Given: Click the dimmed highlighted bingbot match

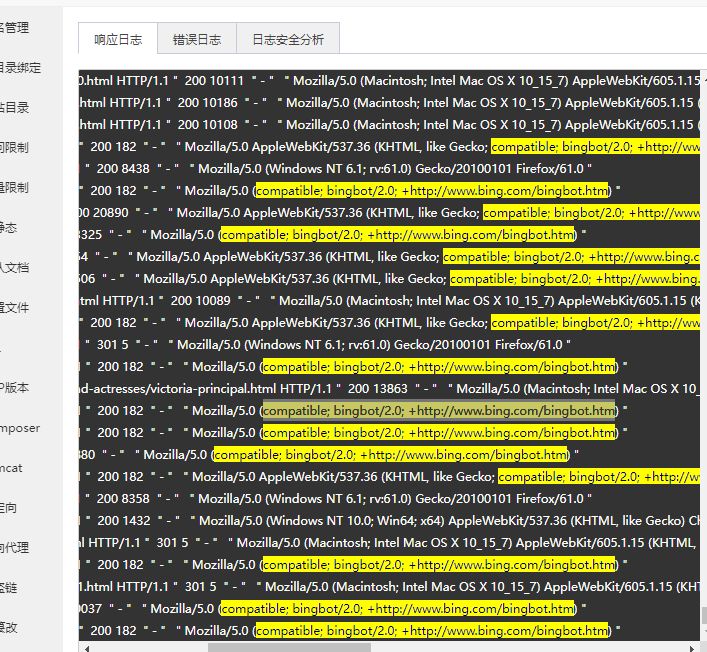Looking at the screenshot, I should tap(439, 411).
